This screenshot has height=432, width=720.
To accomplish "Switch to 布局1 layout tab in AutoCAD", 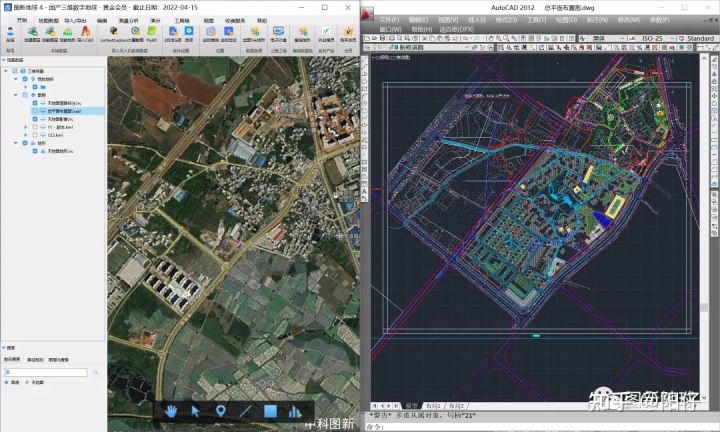I will tap(433, 405).
